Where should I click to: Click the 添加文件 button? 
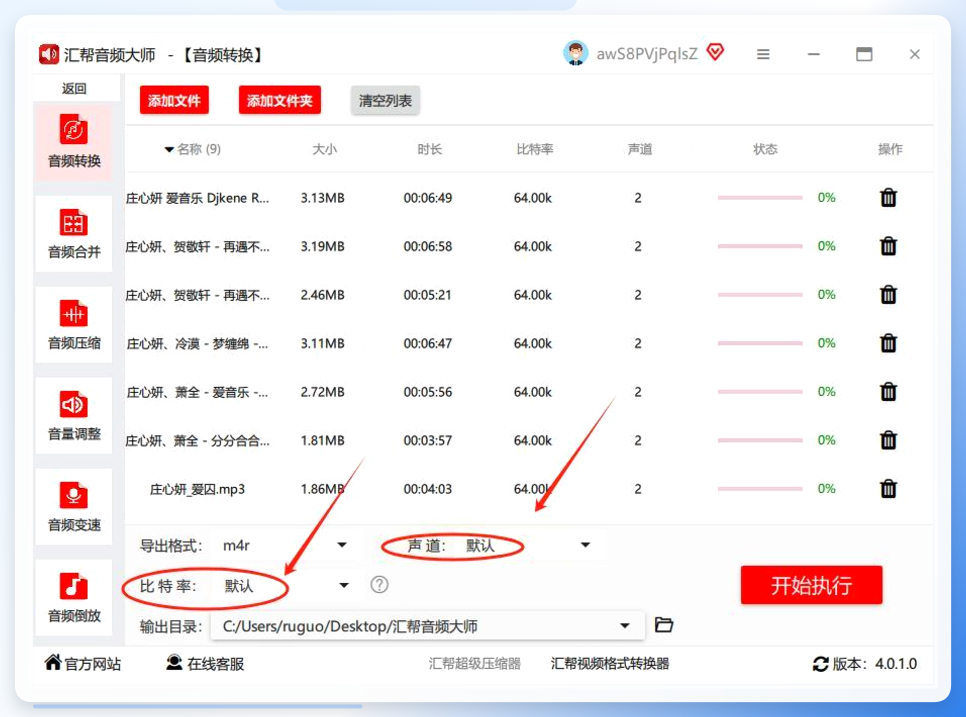[x=174, y=100]
